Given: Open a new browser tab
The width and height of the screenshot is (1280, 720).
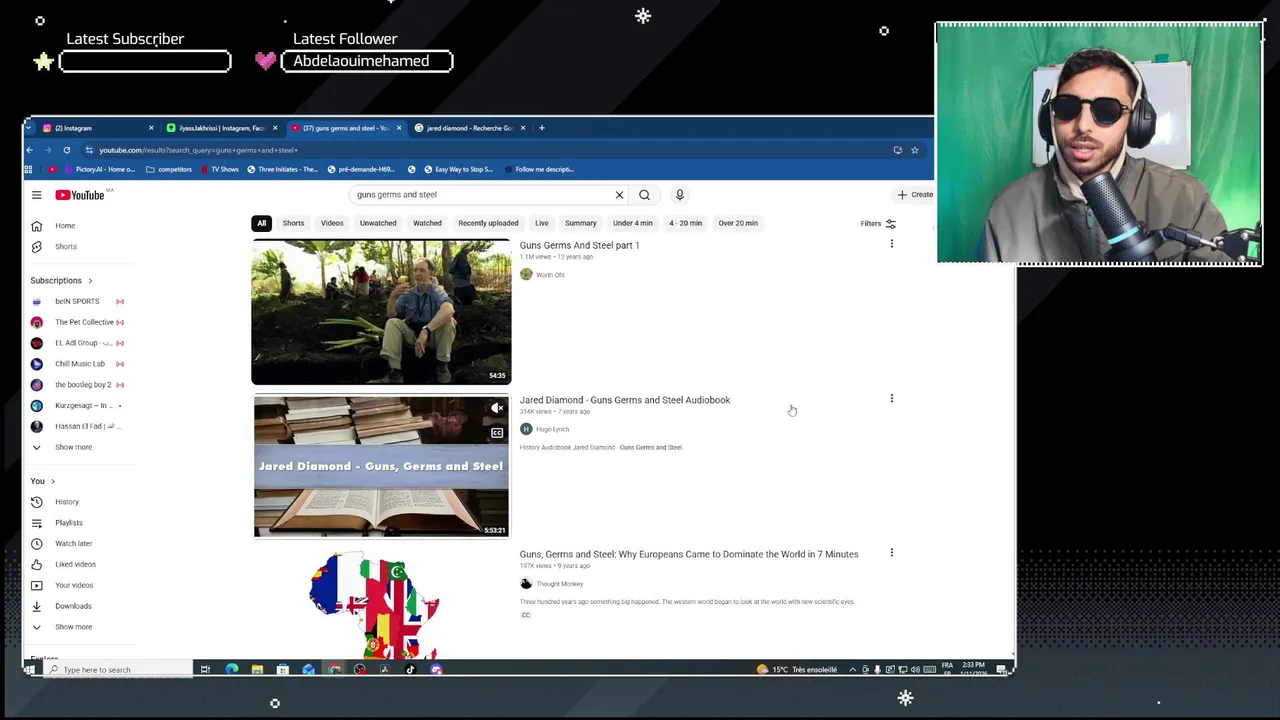Looking at the screenshot, I should (x=541, y=128).
